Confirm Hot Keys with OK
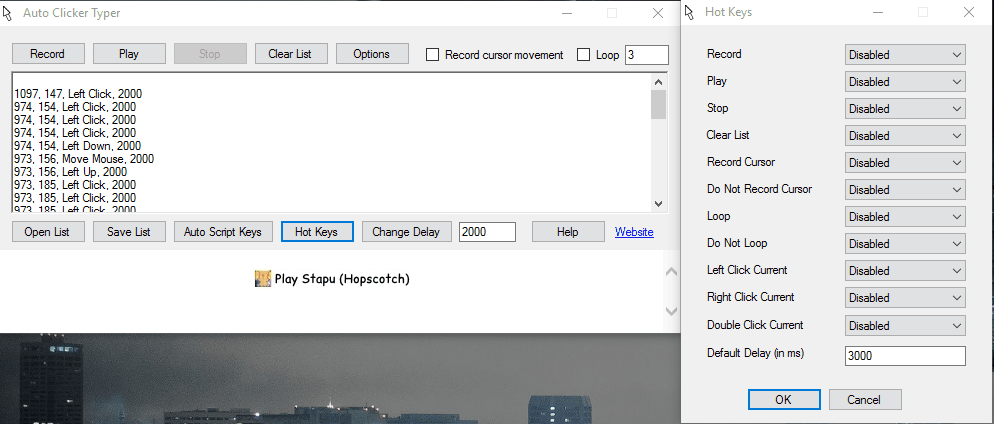Viewport: 994px width, 424px height. tap(784, 399)
